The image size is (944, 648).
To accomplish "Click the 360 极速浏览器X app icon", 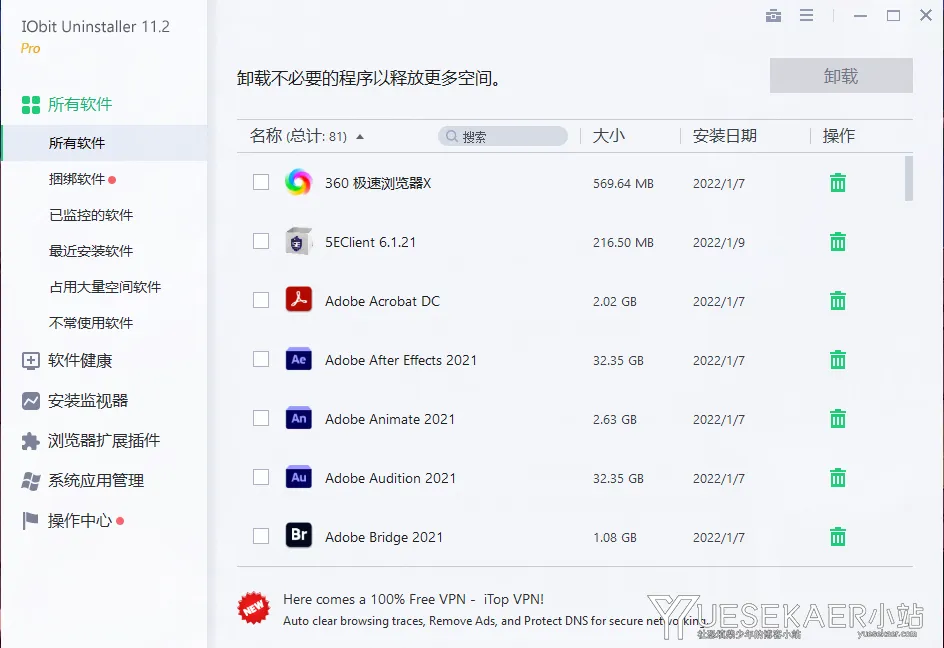I will pos(298,182).
